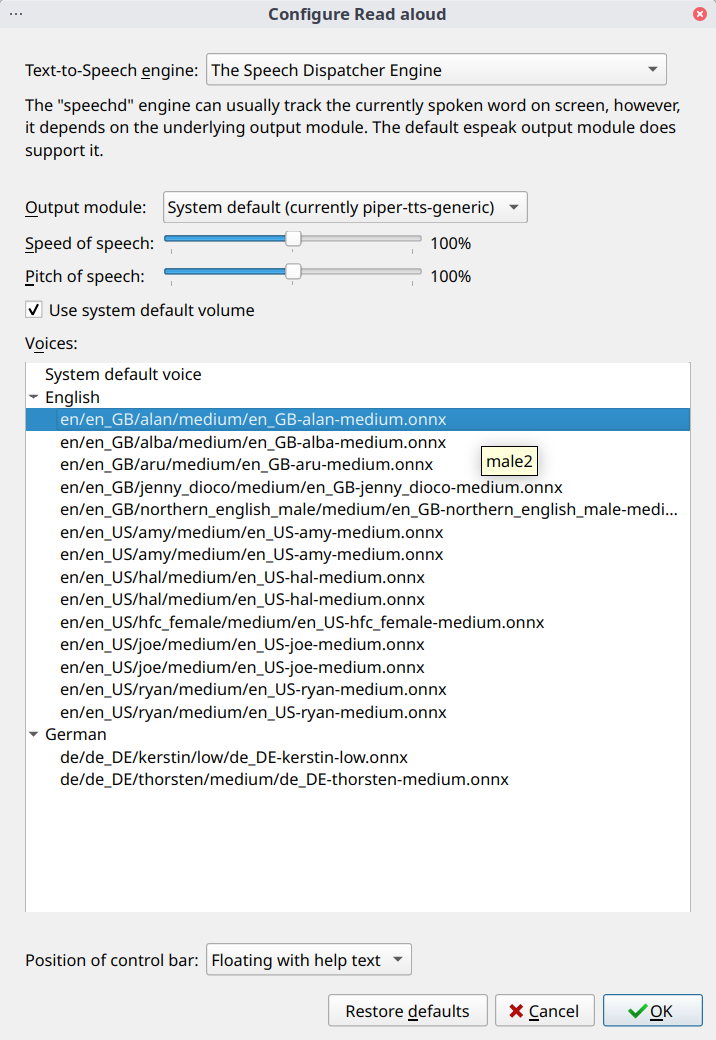Collapse the English voices group
Screen dimensions: 716x1040
pyautogui.click(x=34, y=397)
